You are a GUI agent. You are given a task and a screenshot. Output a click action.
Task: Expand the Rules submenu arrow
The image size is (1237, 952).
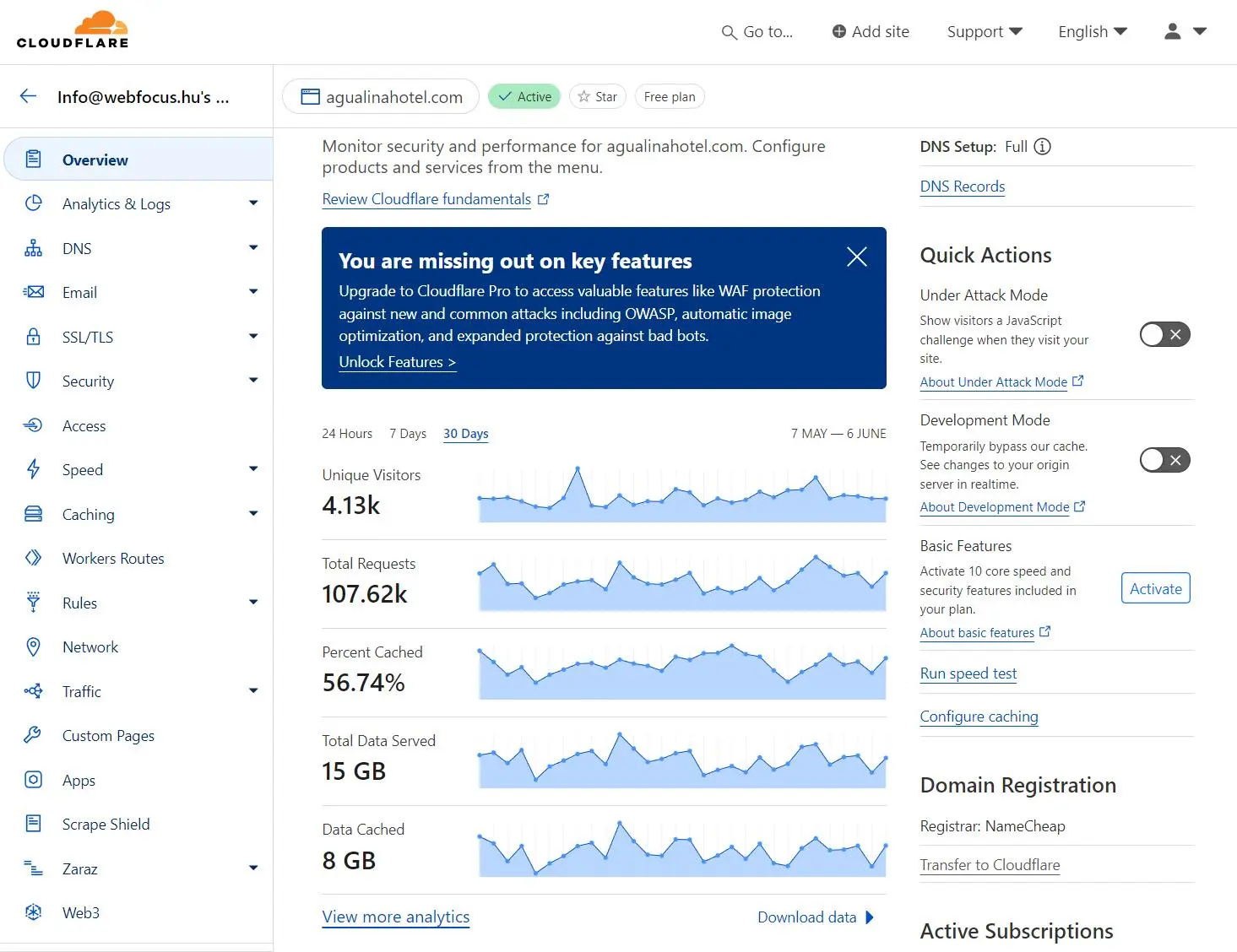click(253, 602)
